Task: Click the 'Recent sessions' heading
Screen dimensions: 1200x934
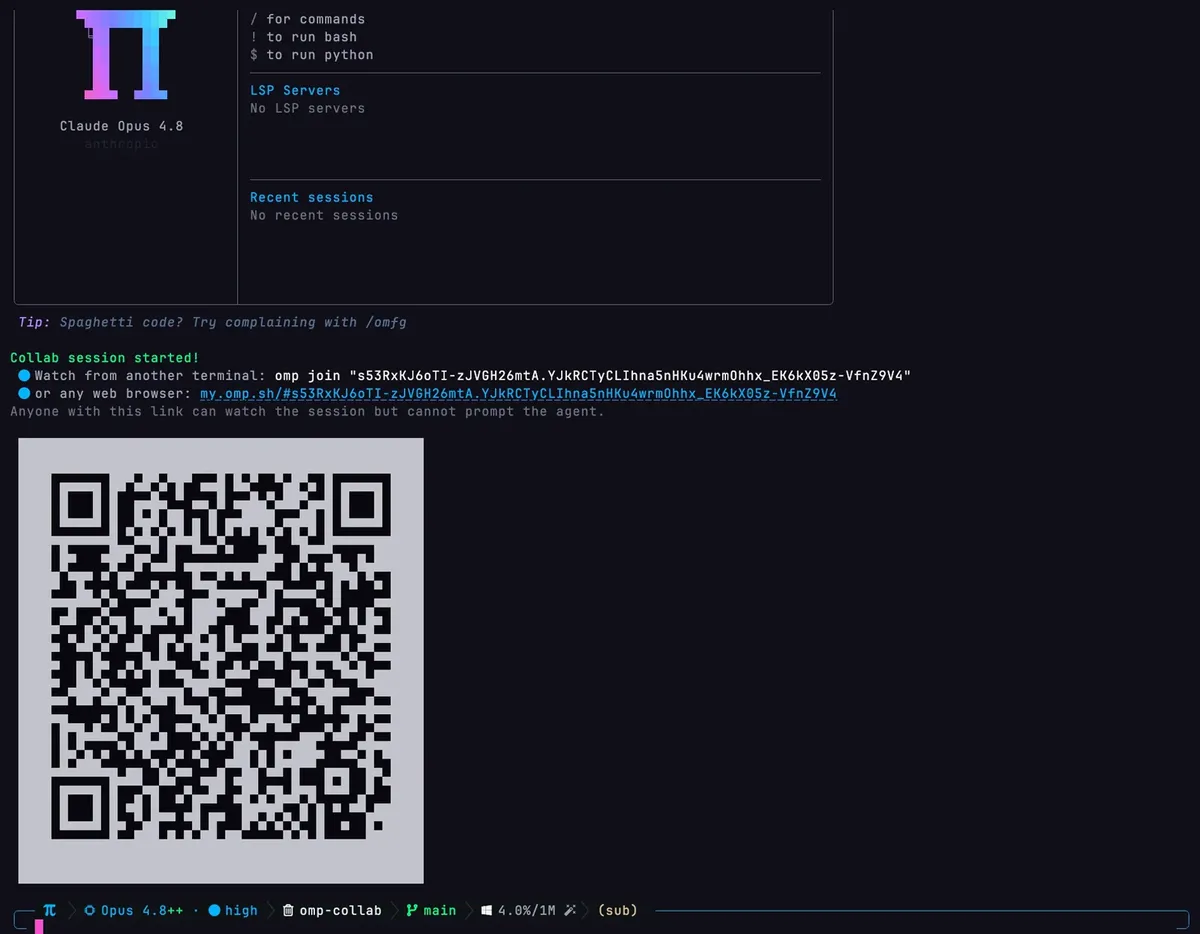Action: pos(312,197)
